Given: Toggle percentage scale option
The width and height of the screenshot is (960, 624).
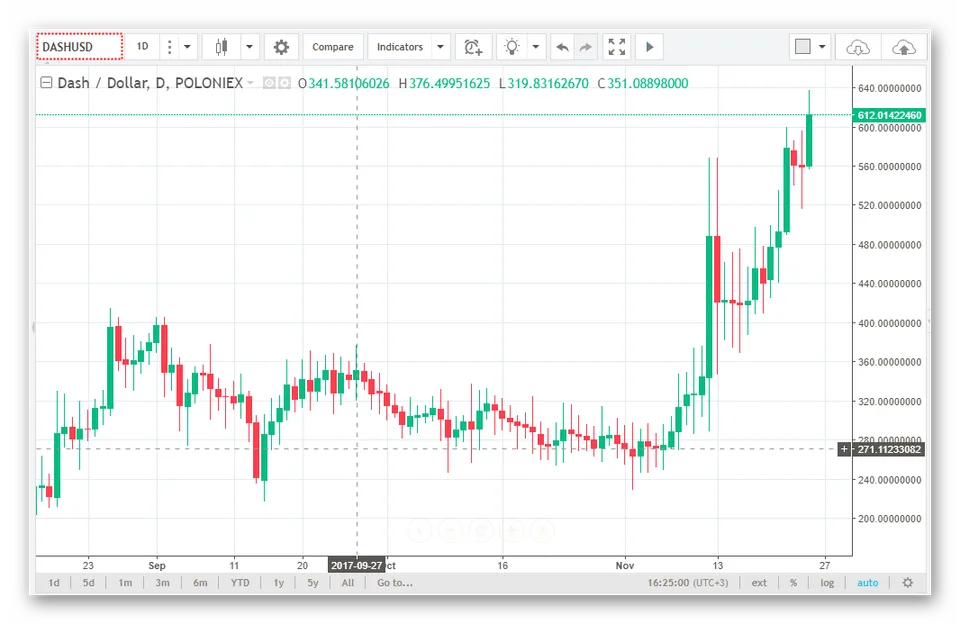Looking at the screenshot, I should [x=793, y=583].
